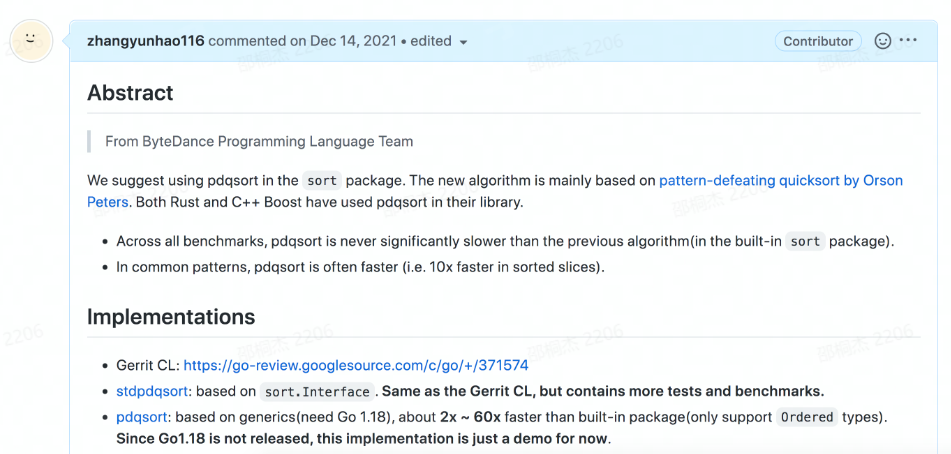Image resolution: width=951 pixels, height=454 pixels.
Task: Open the Gerrit CL go-review URL
Action: (355, 366)
